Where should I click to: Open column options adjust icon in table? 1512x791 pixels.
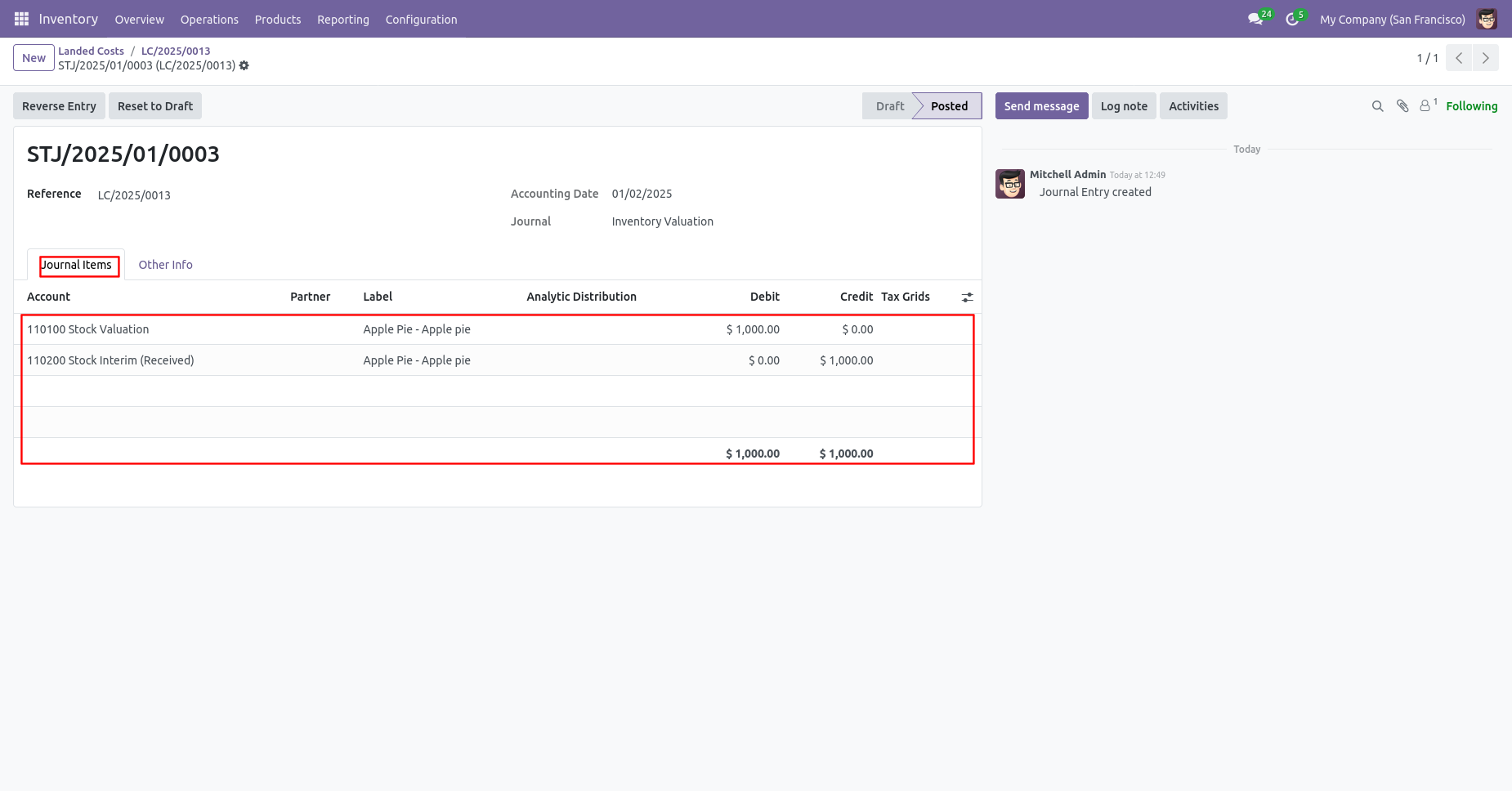(967, 297)
